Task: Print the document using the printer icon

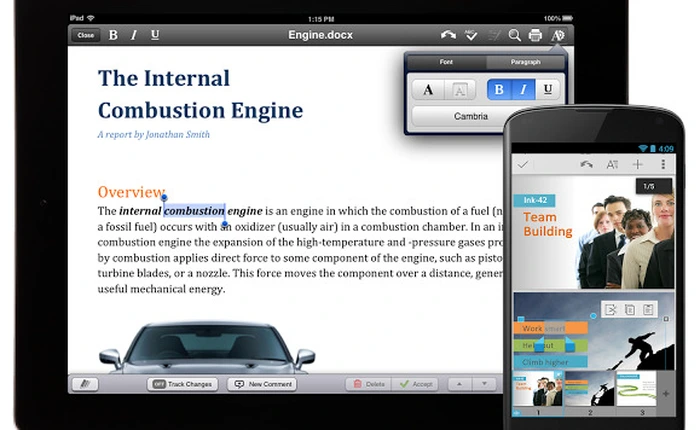Action: coord(535,35)
